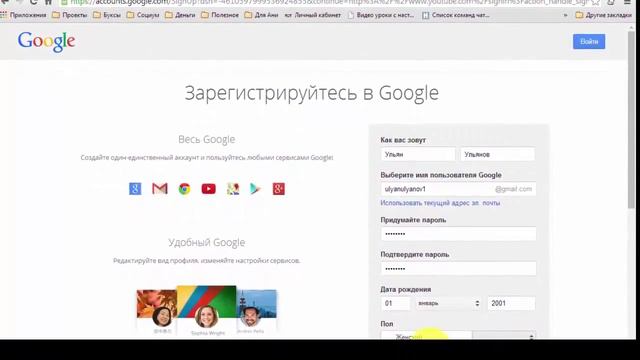The height and width of the screenshot is (360, 640).
Task: Open the Видео уроки bookmark
Action: pos(381,15)
